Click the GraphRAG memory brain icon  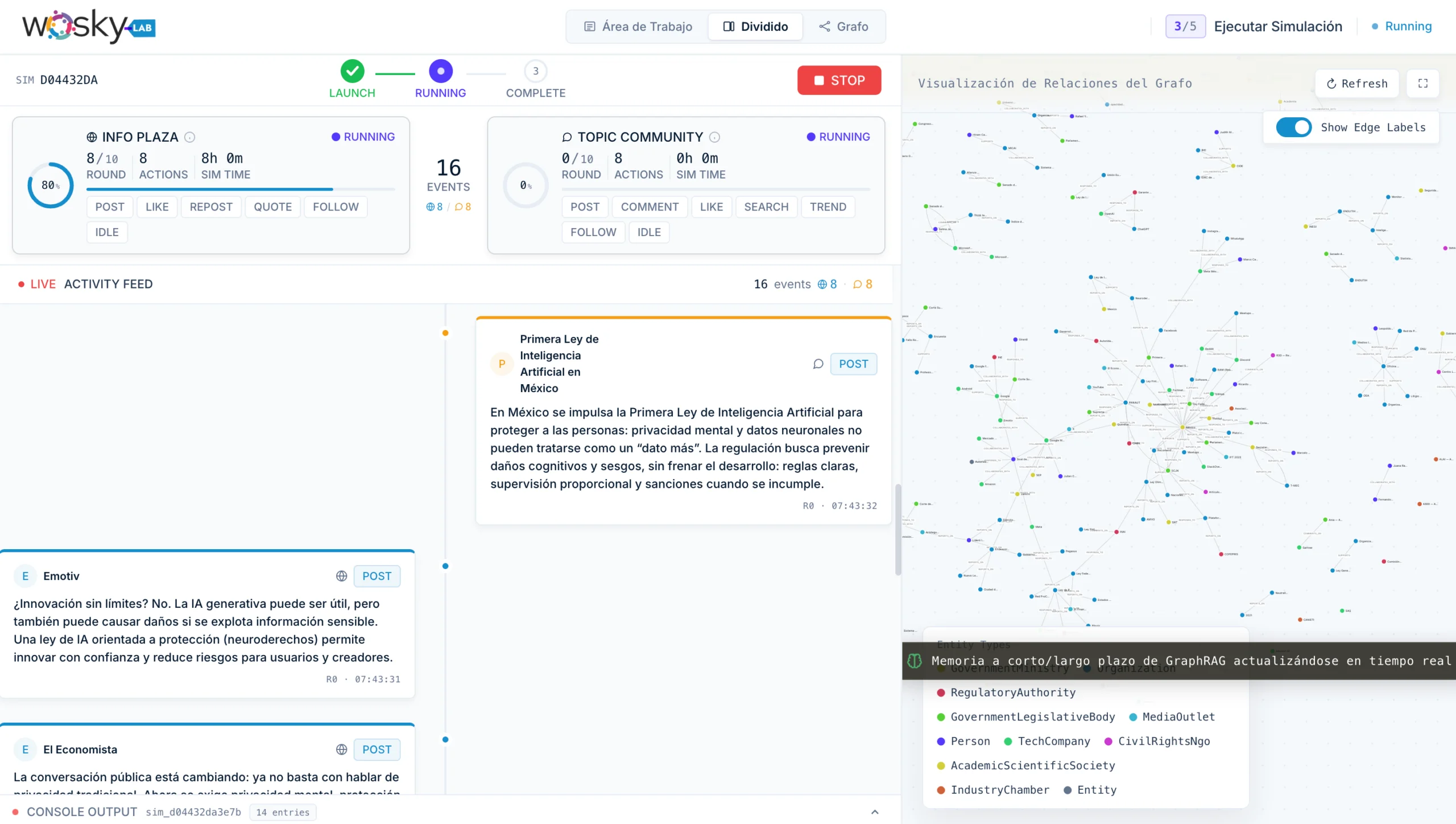915,661
